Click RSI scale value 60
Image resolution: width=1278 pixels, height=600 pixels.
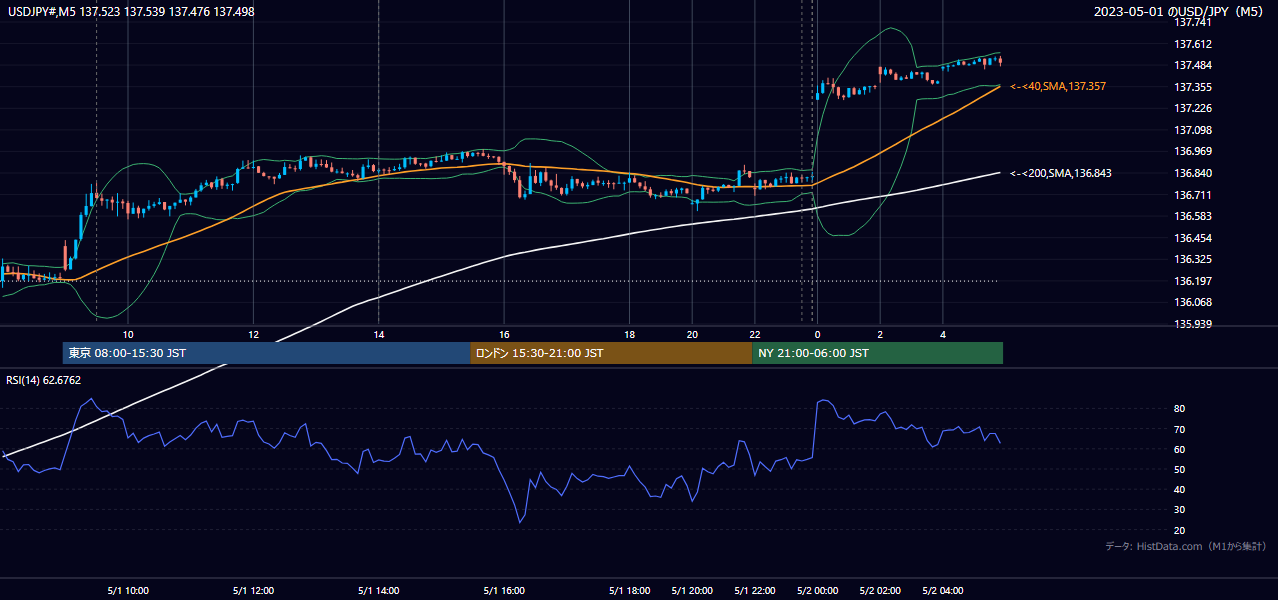pos(1180,449)
